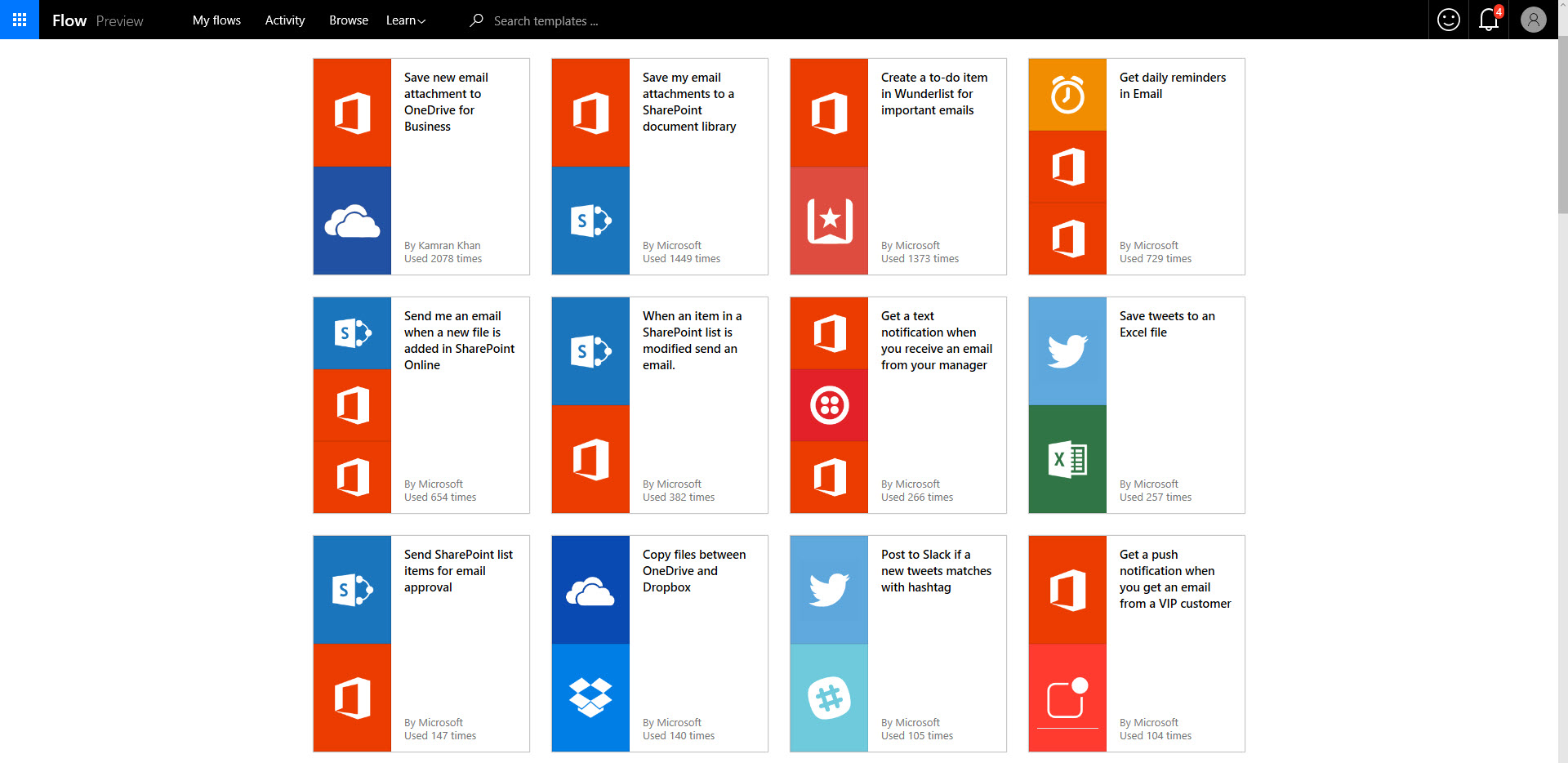Open 'Save new email attachment to OneDrive for Business' template
1568x763 pixels.
pyautogui.click(x=446, y=101)
